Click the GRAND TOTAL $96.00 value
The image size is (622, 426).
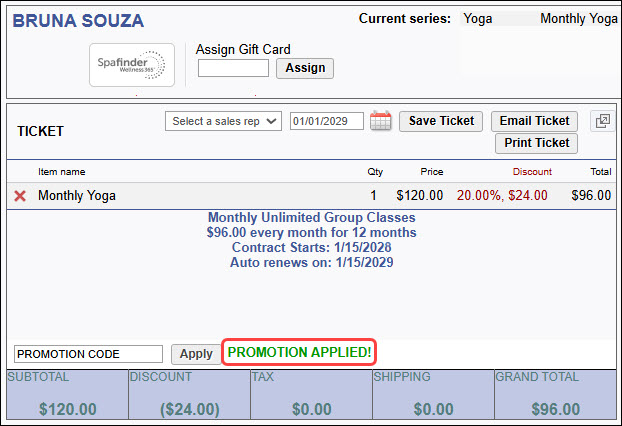click(555, 409)
